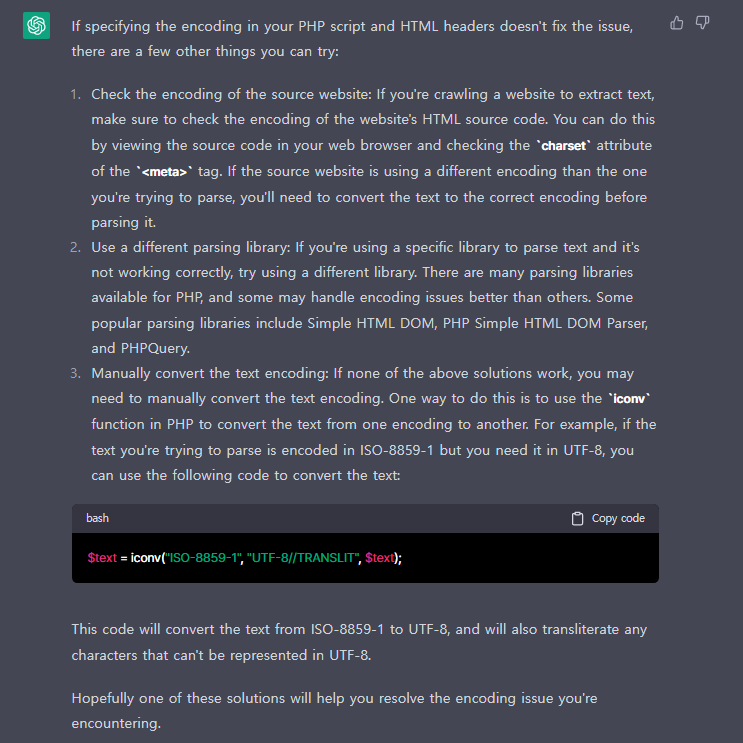This screenshot has width=743, height=743.
Task: Click the thumbs up feedback icon
Action: 676,23
